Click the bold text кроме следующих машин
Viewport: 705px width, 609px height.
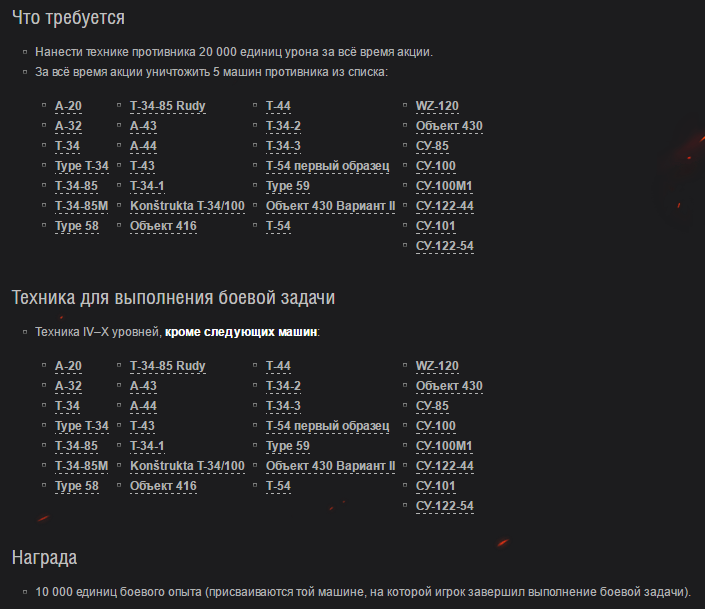241,332
